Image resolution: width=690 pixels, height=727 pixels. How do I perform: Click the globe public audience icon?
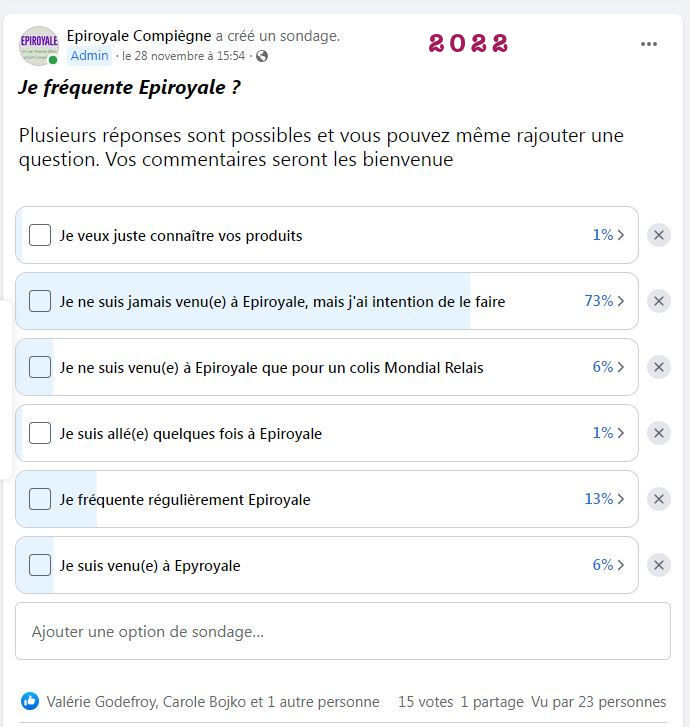(262, 56)
